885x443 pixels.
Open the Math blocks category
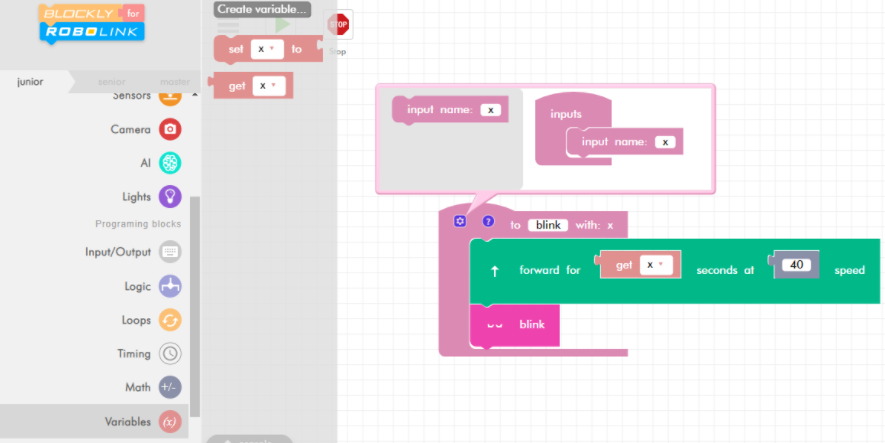(x=170, y=387)
